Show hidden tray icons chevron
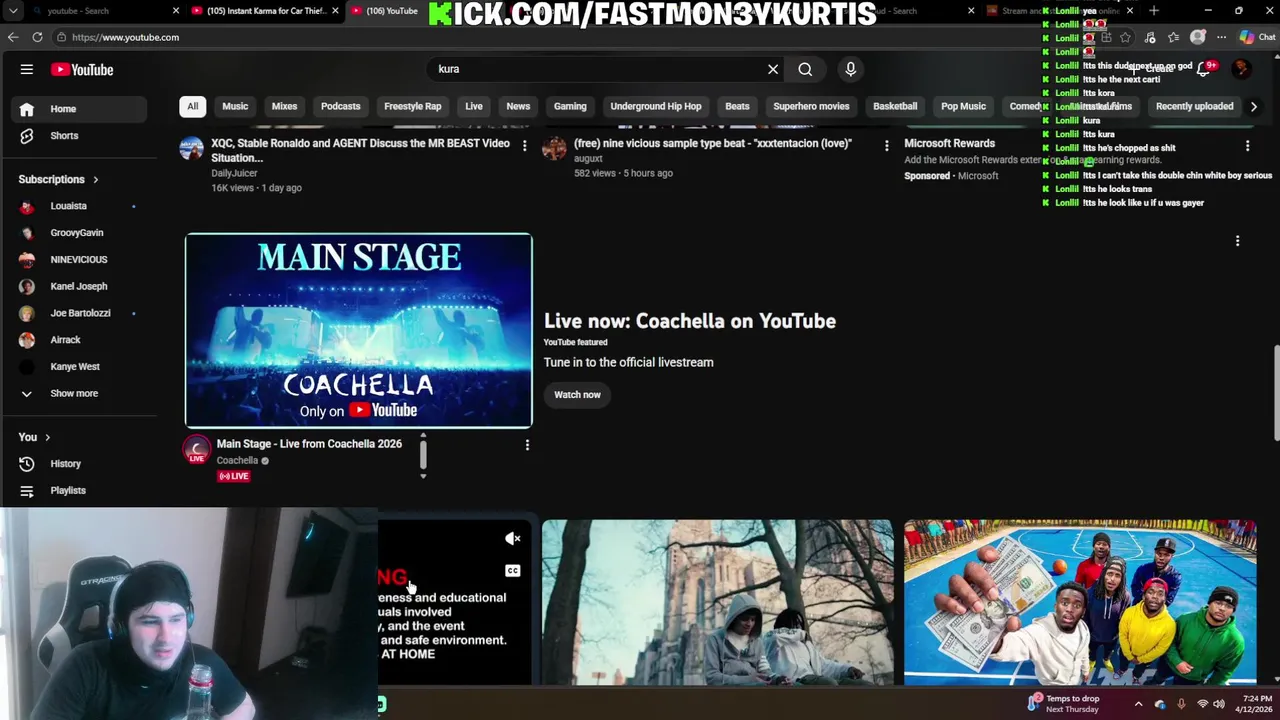This screenshot has width=1280, height=720. pos(1138,704)
